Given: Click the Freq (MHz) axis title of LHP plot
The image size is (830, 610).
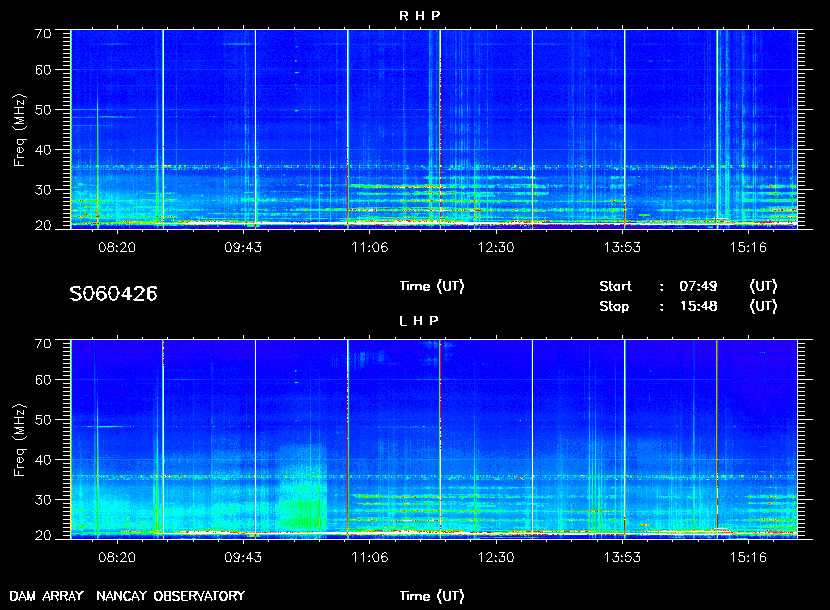Looking at the screenshot, I should 20,441.
